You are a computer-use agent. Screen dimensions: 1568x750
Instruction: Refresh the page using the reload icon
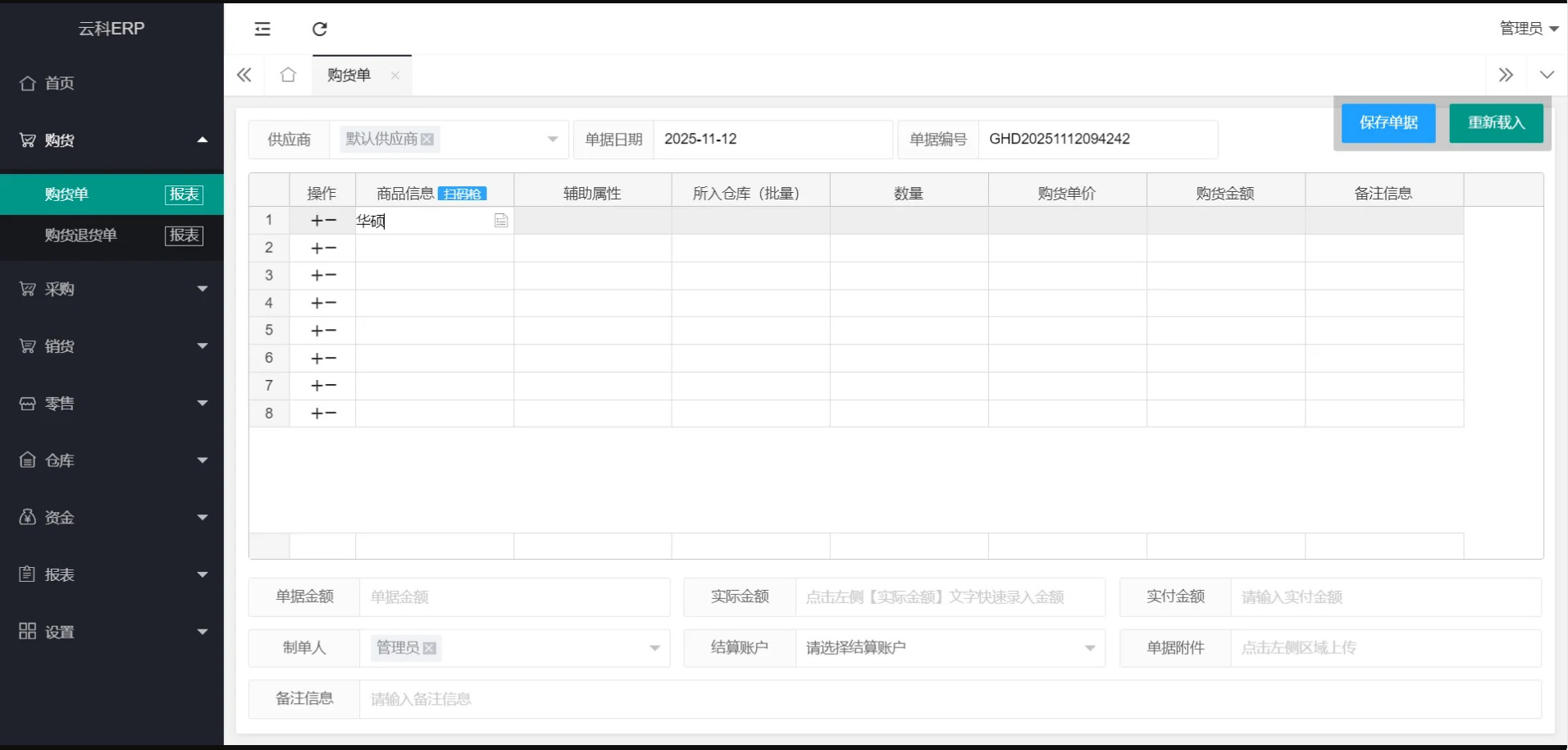click(319, 29)
